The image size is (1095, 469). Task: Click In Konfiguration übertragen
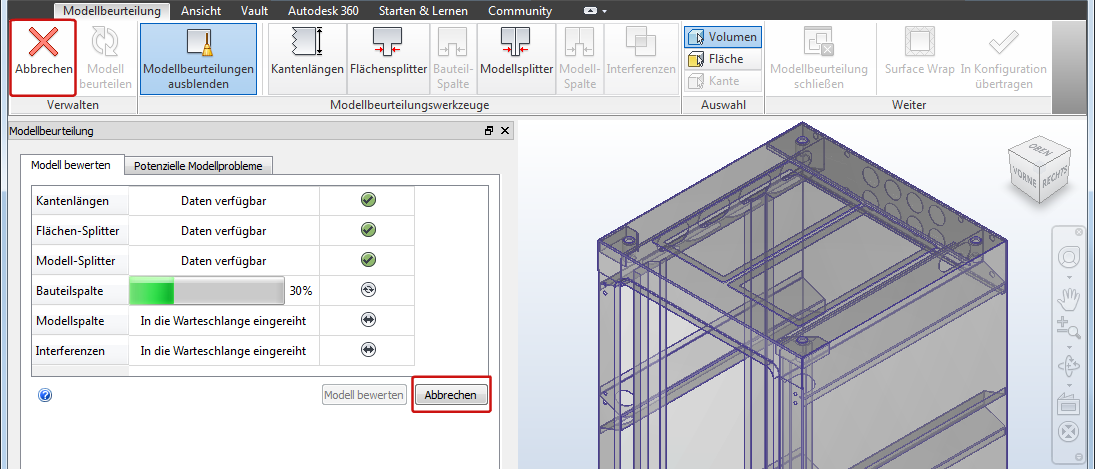[x=1004, y=59]
